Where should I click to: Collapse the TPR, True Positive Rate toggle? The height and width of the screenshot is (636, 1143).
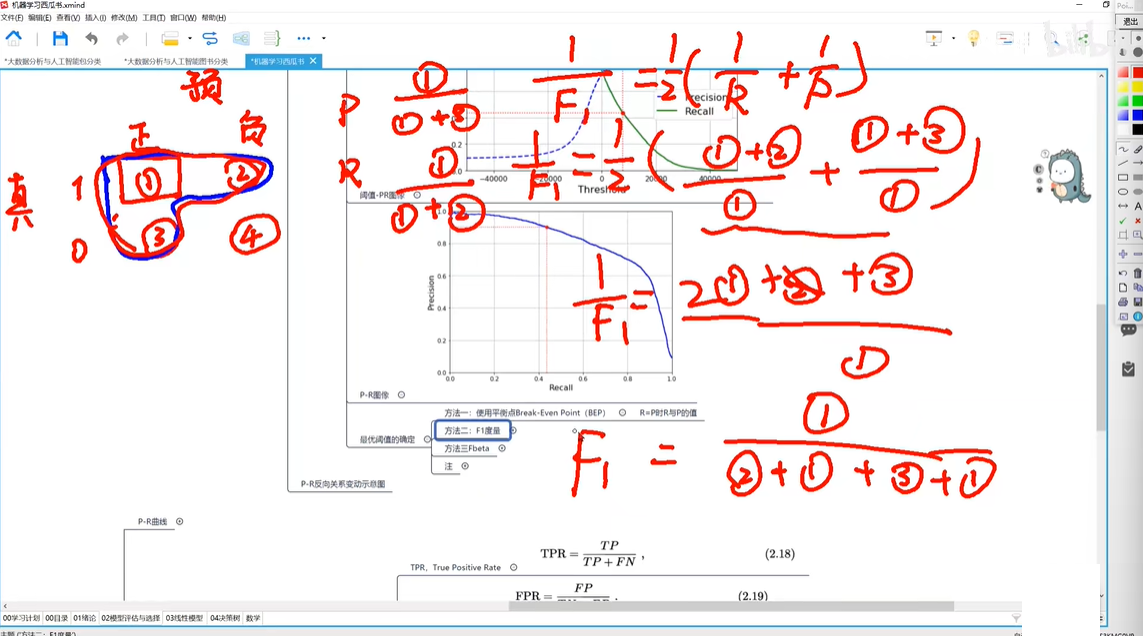pyautogui.click(x=513, y=567)
